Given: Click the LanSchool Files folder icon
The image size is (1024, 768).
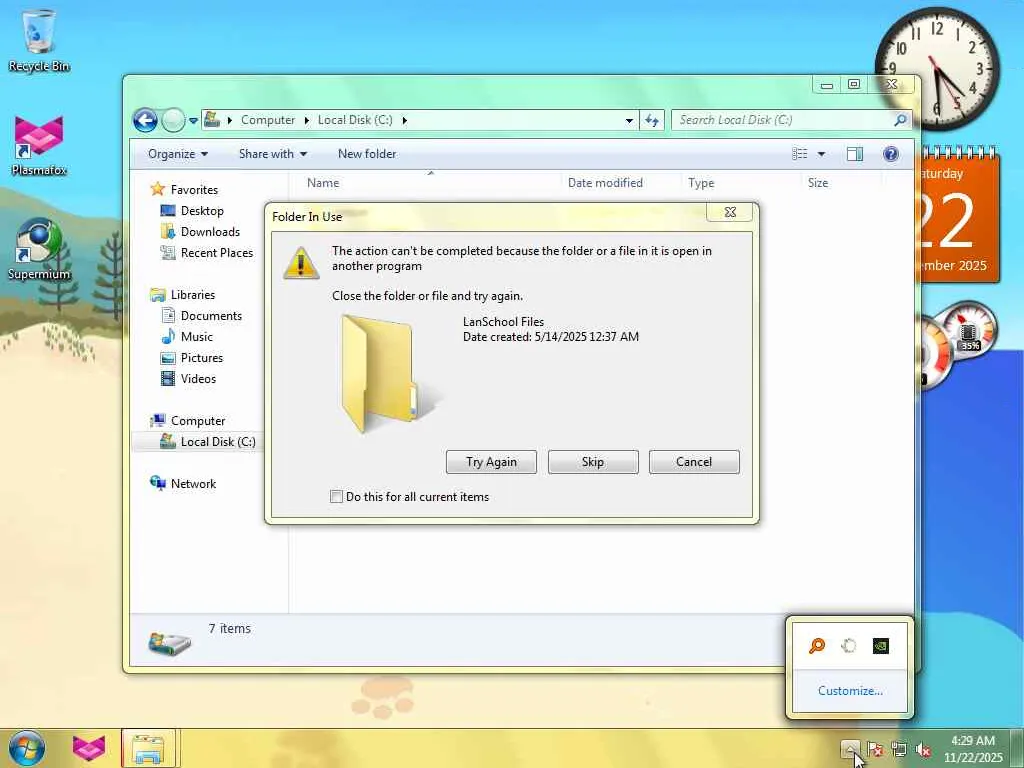Looking at the screenshot, I should (387, 374).
